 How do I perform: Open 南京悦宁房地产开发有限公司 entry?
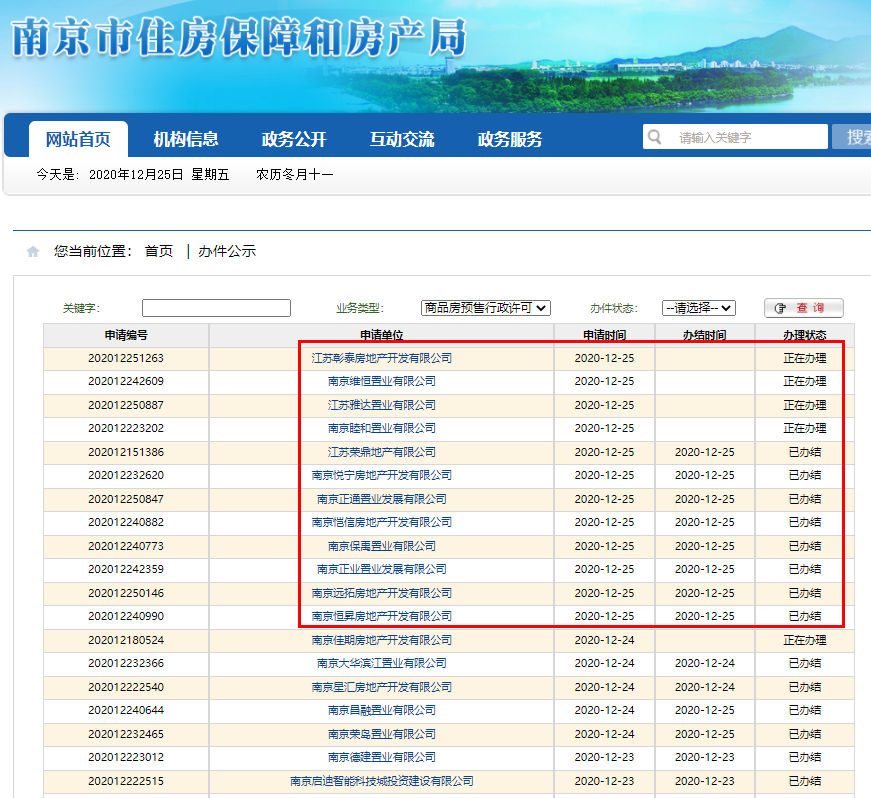(x=382, y=475)
